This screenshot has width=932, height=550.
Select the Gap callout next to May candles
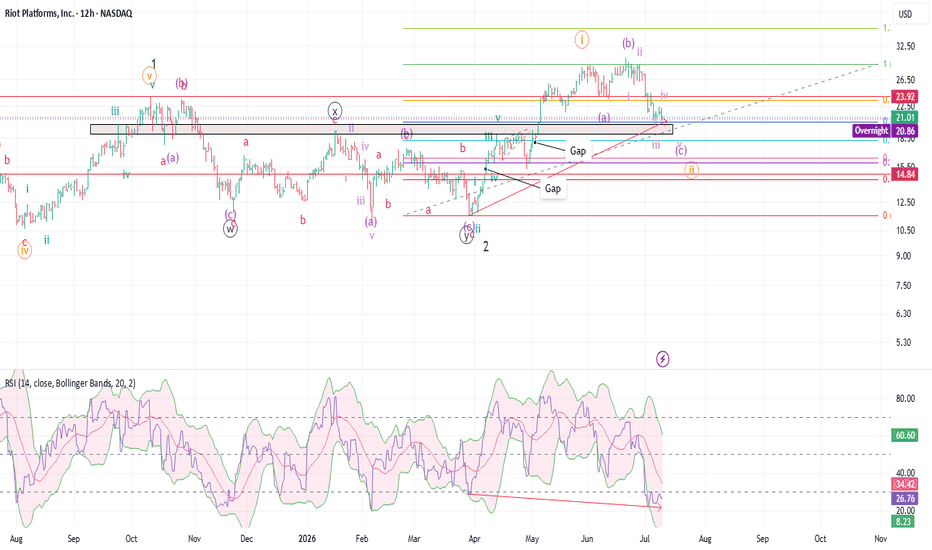(x=578, y=150)
